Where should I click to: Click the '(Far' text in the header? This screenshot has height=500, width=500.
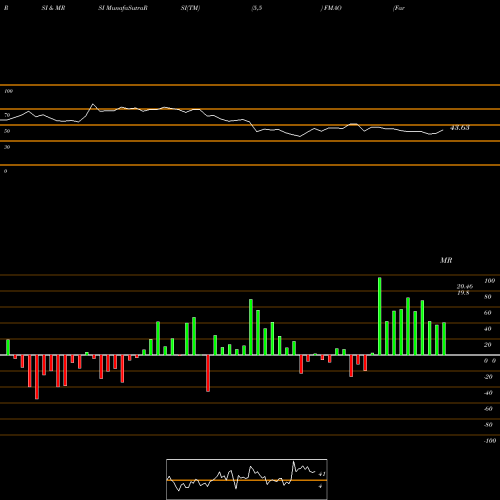click(399, 8)
